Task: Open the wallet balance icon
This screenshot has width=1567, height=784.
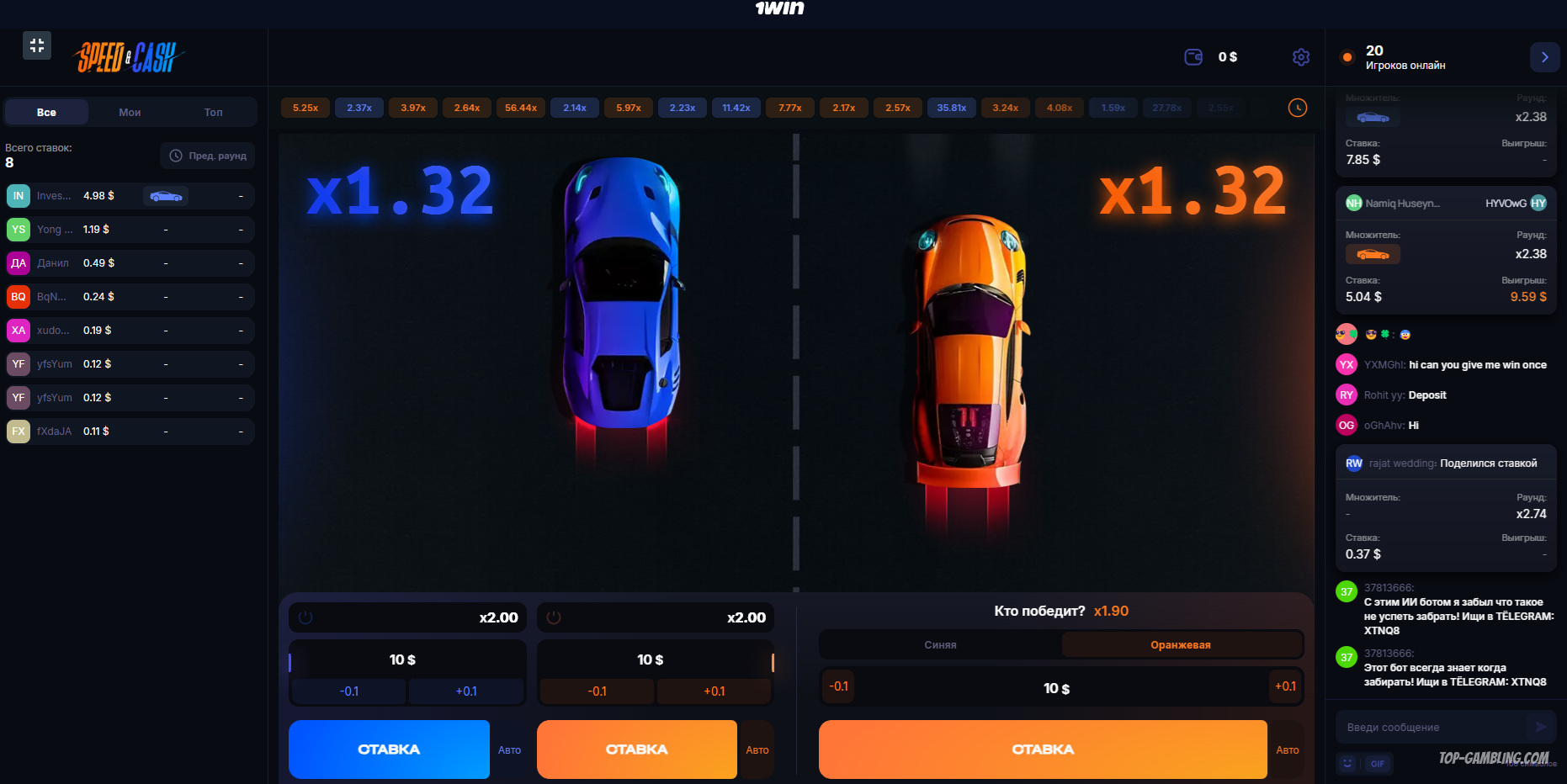Action: point(1193,57)
